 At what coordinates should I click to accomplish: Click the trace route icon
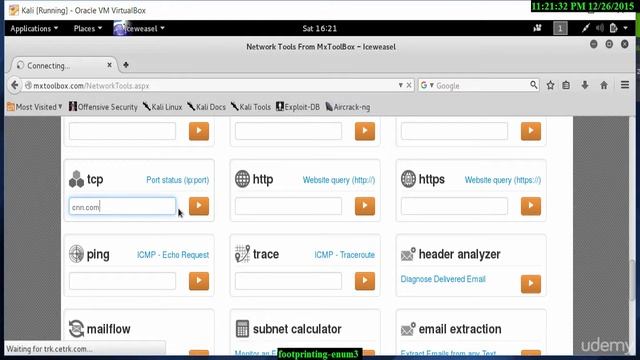pos(242,254)
